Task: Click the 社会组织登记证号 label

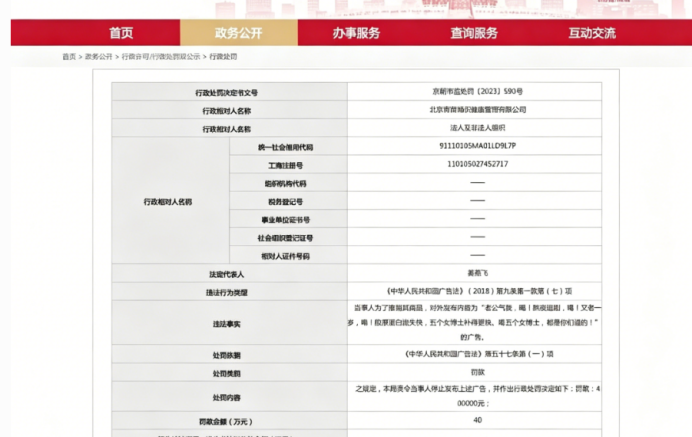Action: (286, 238)
